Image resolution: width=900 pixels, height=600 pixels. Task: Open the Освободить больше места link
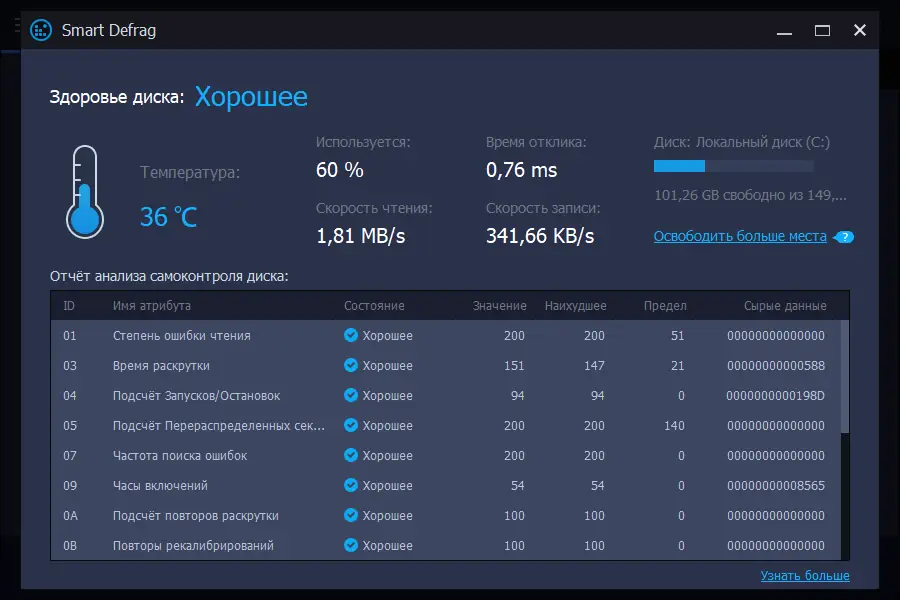click(x=740, y=237)
